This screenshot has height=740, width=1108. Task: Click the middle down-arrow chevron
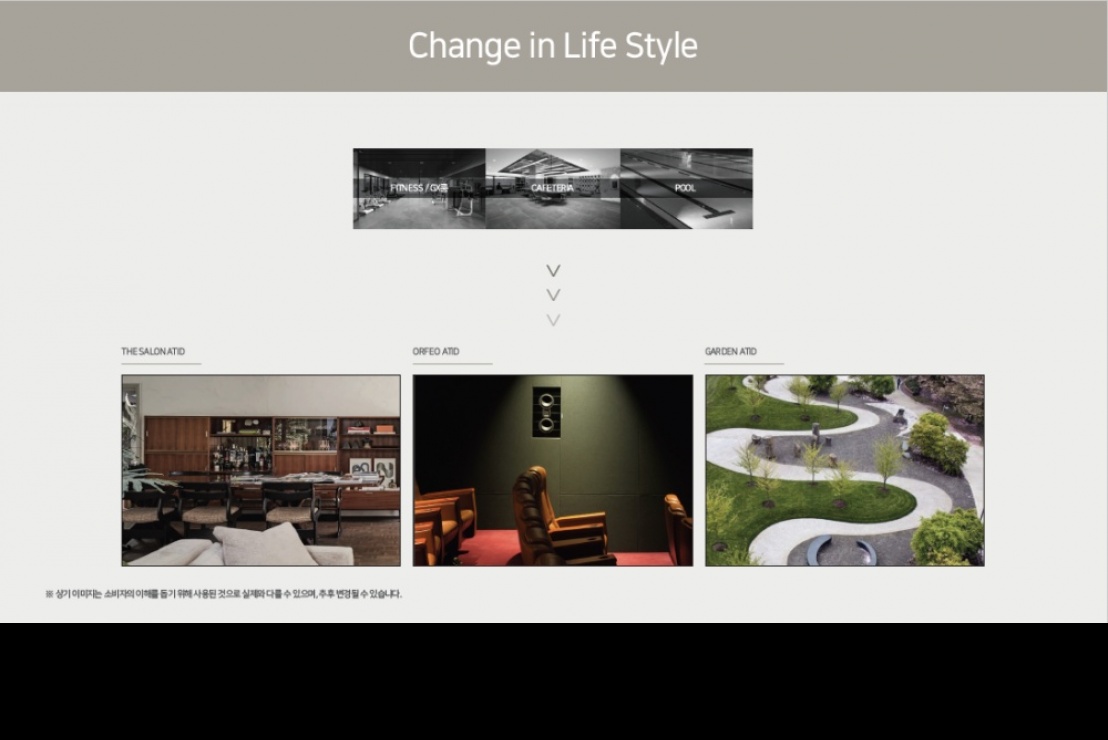point(553,295)
